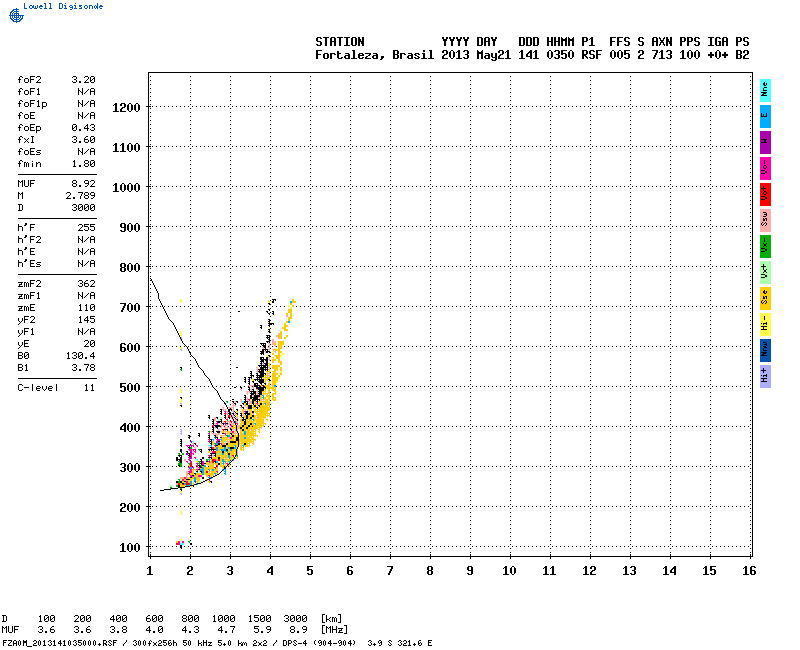Screen dimensions: 800x650
Task: Select the day-of-year value 141
Action: point(529,55)
